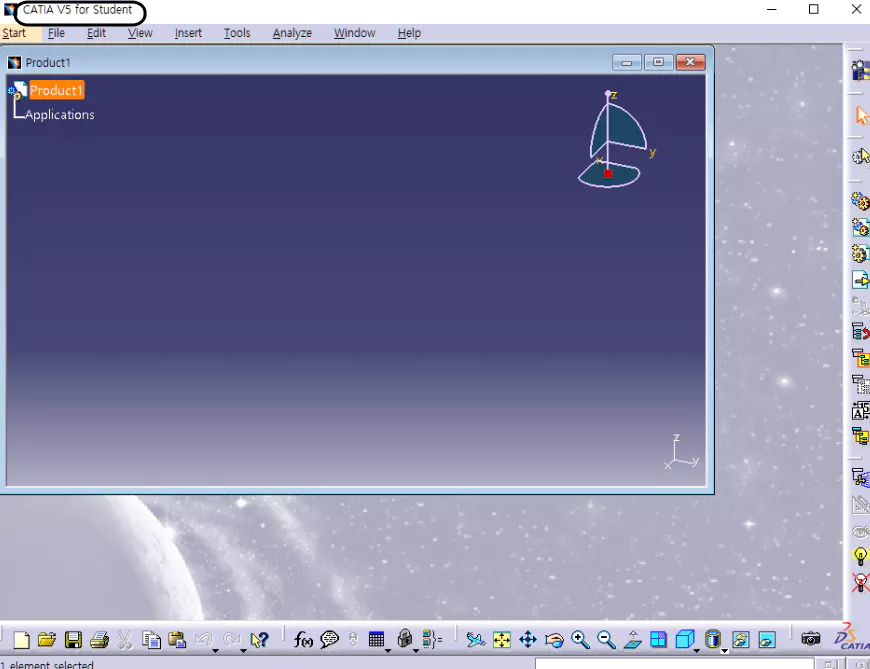Open the File menu
This screenshot has width=870, height=669.
tap(56, 33)
